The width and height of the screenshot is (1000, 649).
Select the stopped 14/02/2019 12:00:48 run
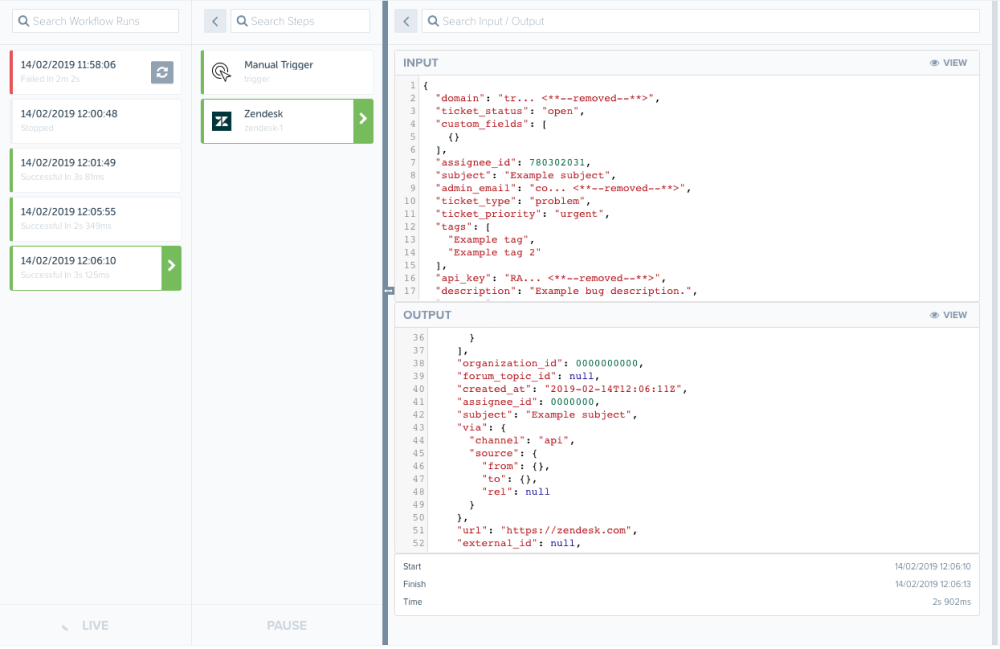click(95, 120)
